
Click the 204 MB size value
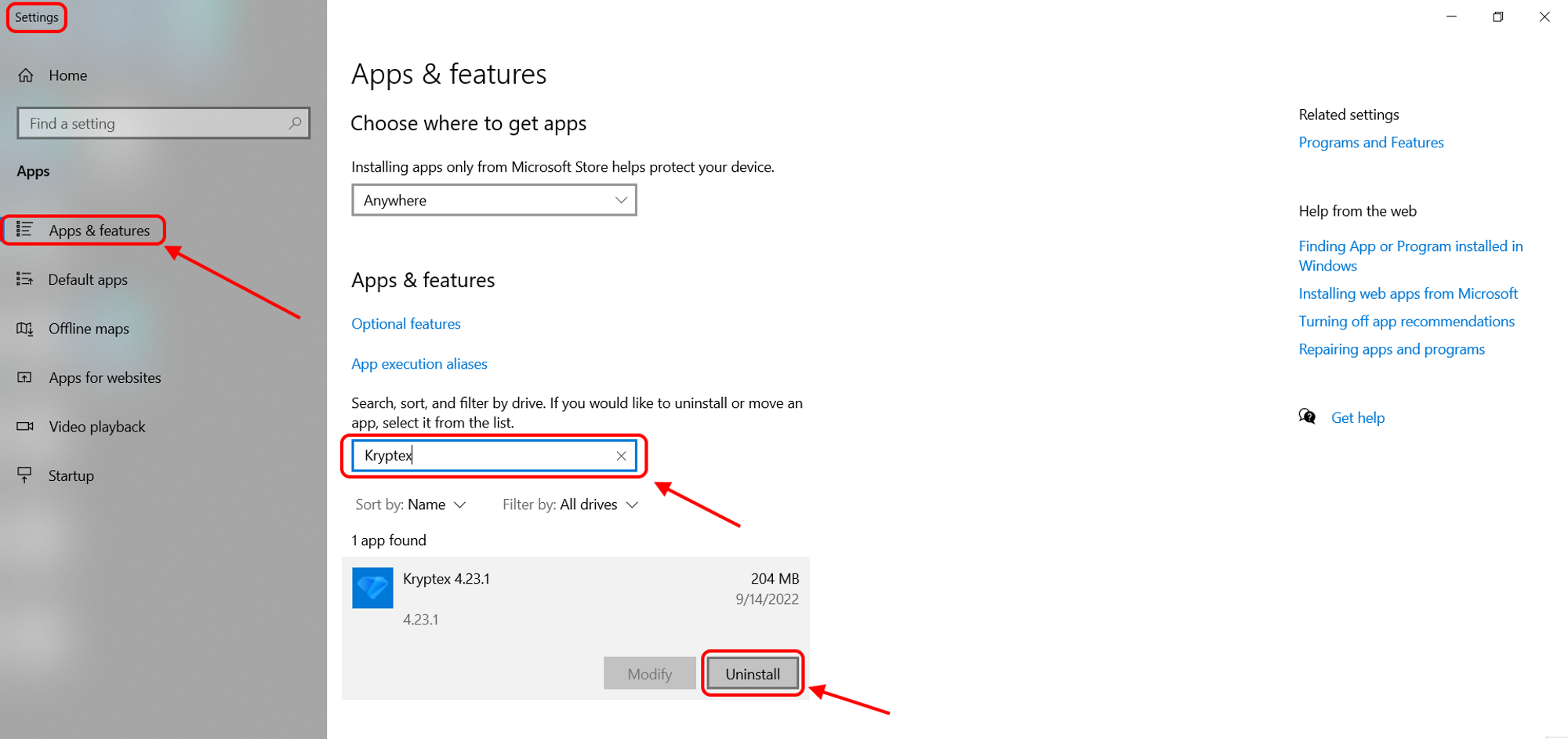click(775, 579)
